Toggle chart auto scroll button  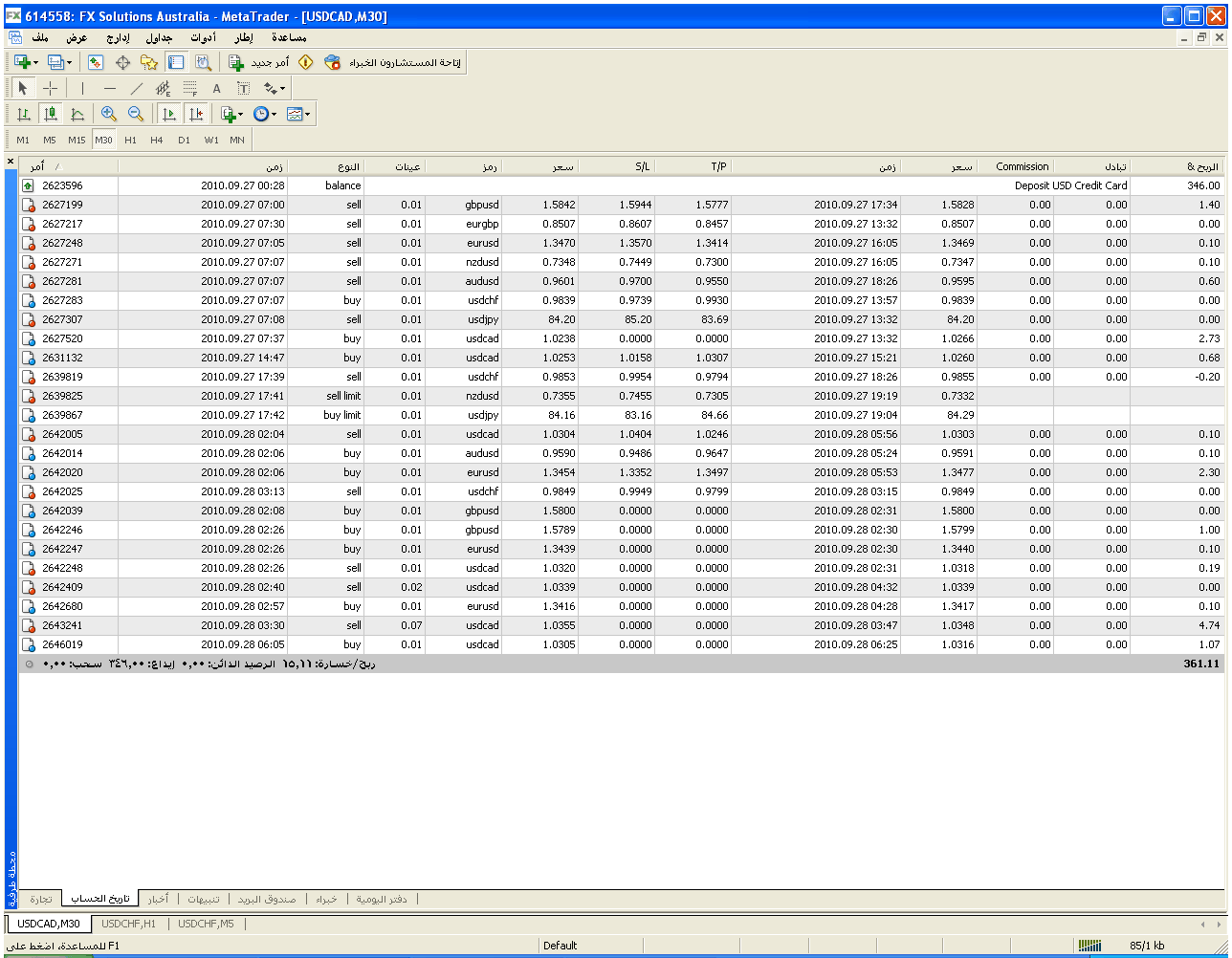[x=168, y=114]
